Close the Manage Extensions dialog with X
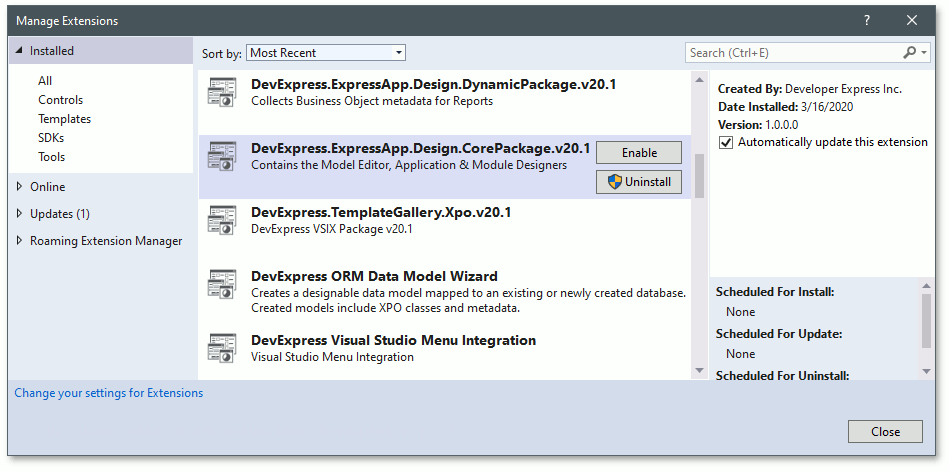Screen dimensions: 949x471 pyautogui.click(x=912, y=21)
